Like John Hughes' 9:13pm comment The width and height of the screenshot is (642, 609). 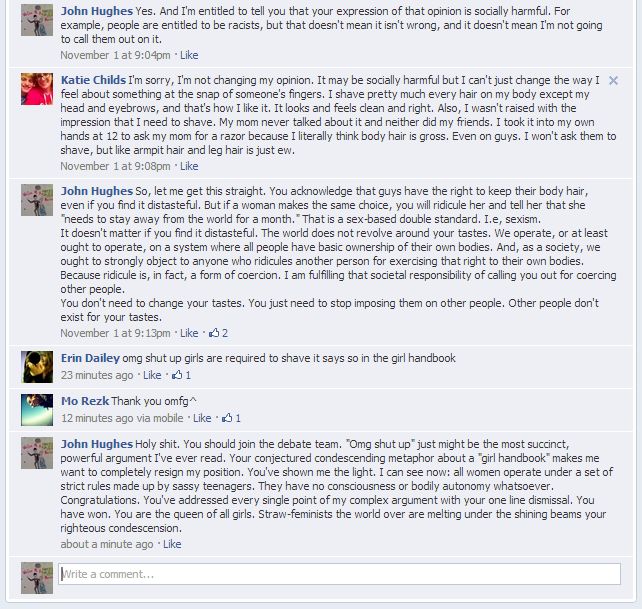(189, 333)
